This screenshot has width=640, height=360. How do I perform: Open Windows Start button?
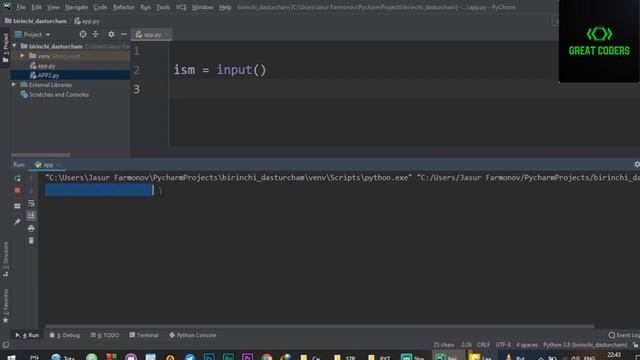[11, 357]
